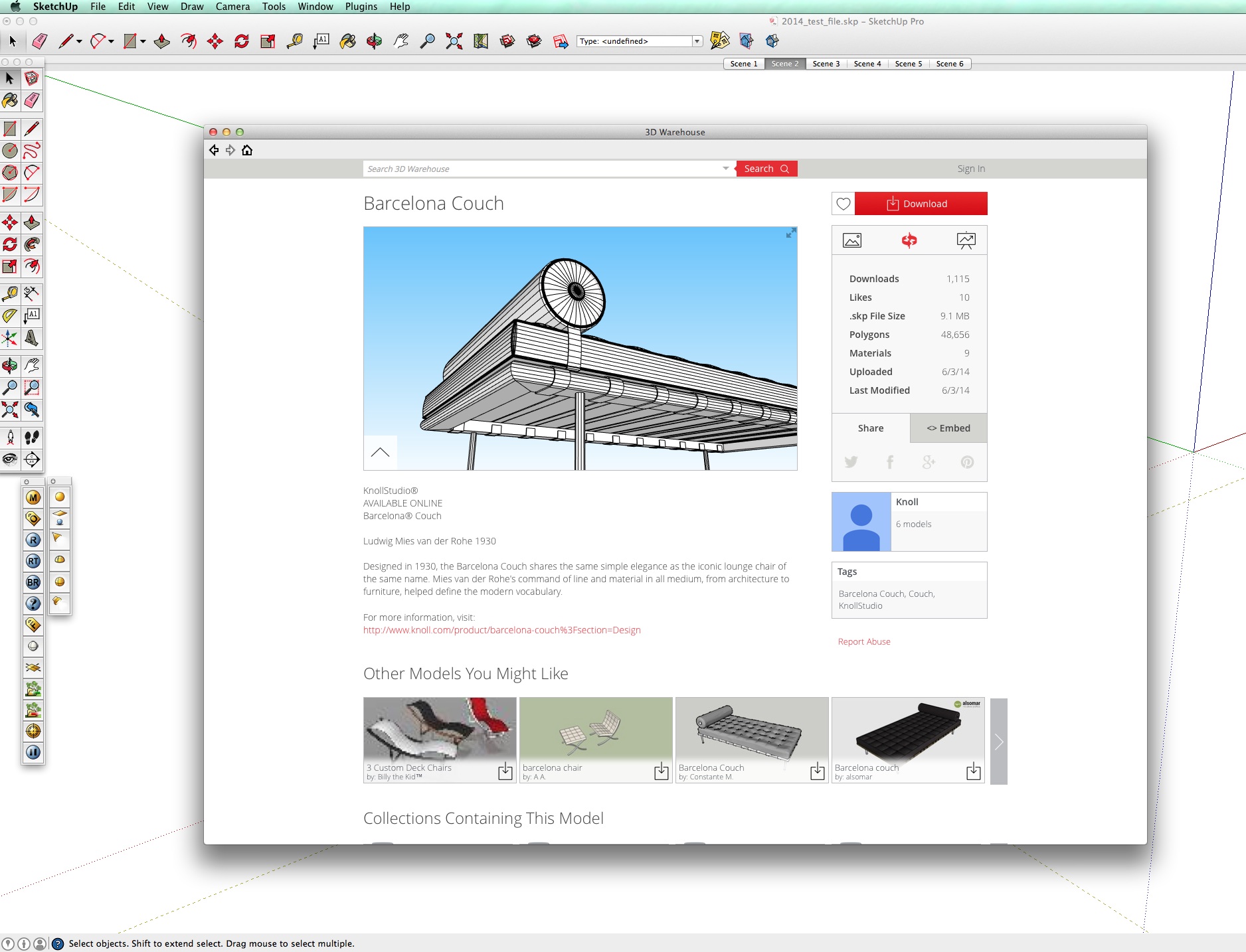Image resolution: width=1246 pixels, height=952 pixels.
Task: Click the Dimension tool in left palette
Action: point(32,293)
